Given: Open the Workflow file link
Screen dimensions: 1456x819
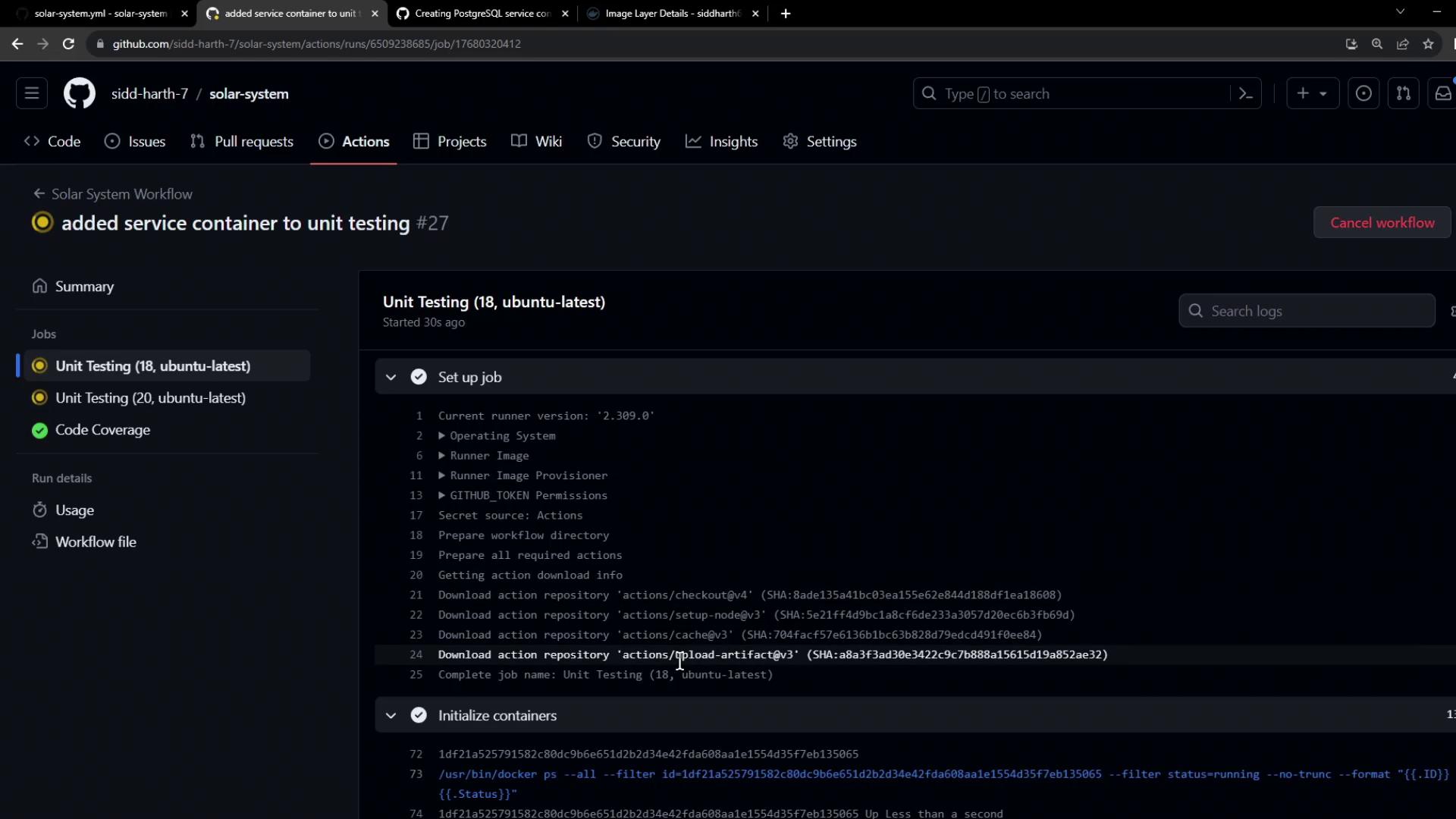Looking at the screenshot, I should (96, 542).
